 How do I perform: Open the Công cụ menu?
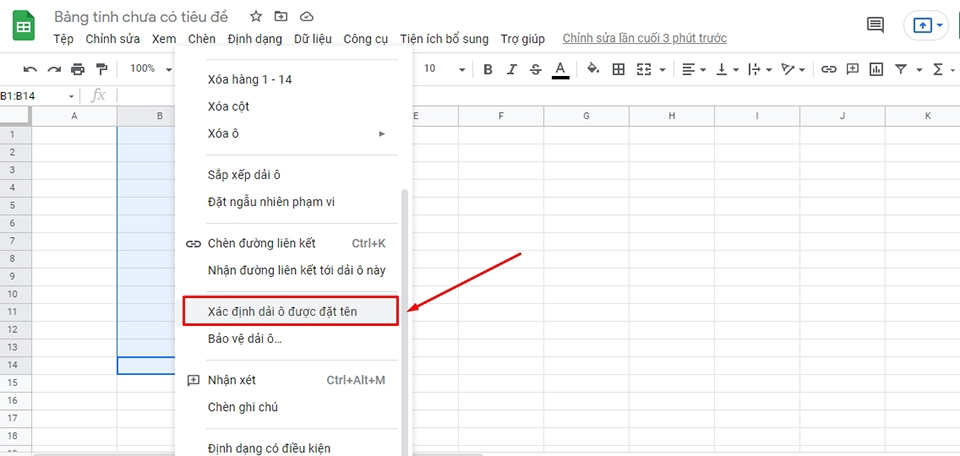[366, 39]
